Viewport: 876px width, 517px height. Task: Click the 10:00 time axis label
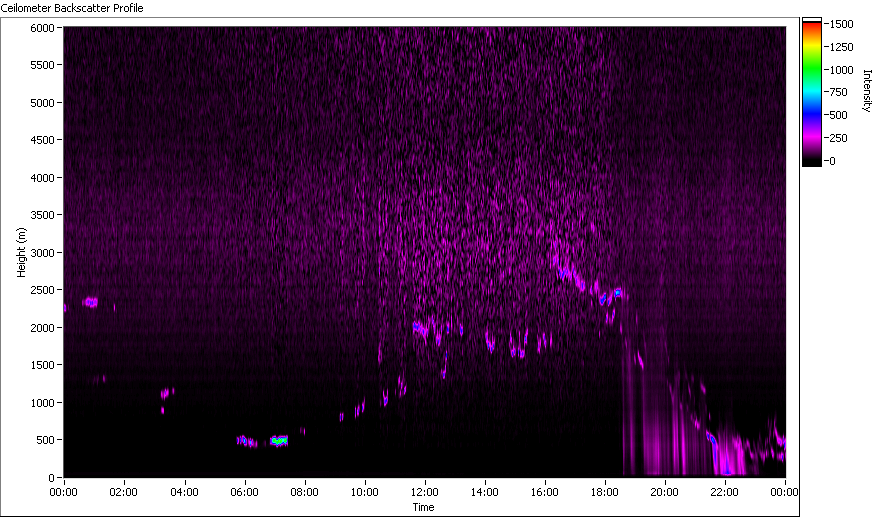[364, 492]
